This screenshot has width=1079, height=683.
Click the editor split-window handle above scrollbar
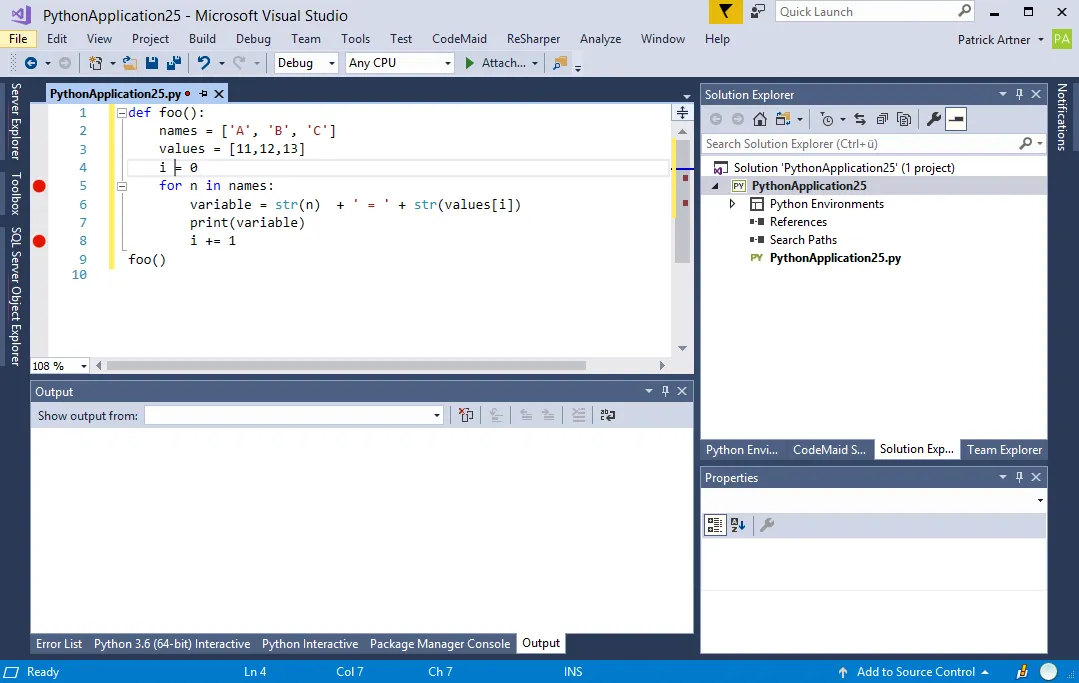coord(682,113)
